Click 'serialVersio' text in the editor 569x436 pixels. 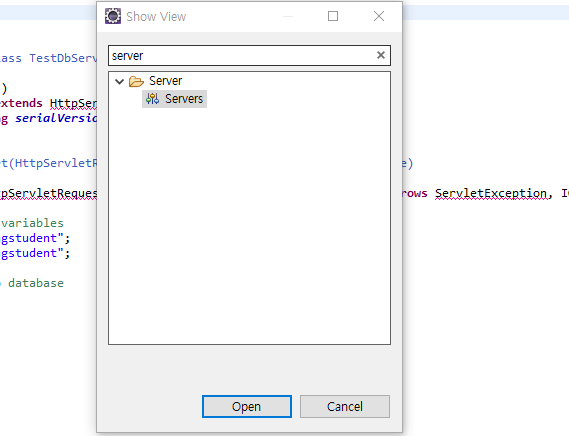(56, 118)
